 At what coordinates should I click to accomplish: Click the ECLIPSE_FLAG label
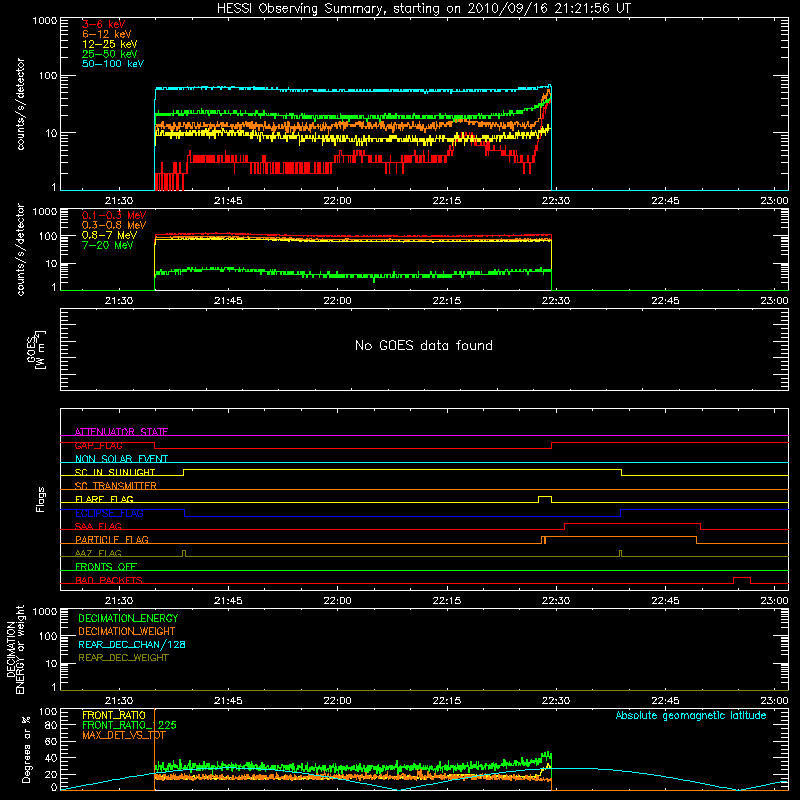point(109,513)
